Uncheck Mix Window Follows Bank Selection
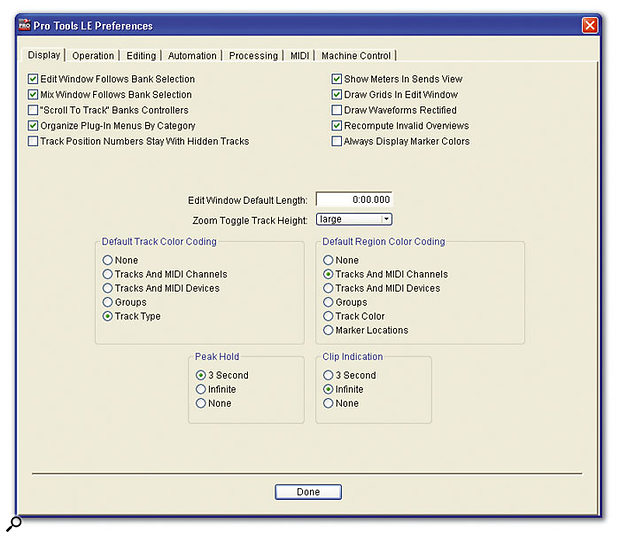 coord(33,94)
